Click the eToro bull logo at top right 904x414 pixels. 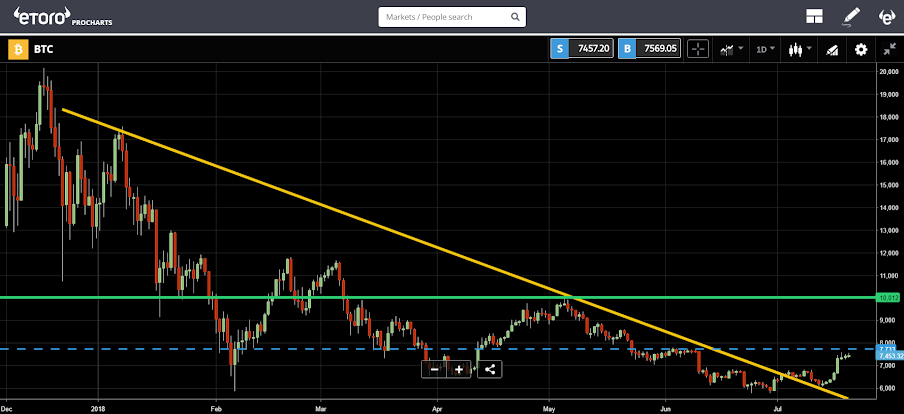(887, 17)
